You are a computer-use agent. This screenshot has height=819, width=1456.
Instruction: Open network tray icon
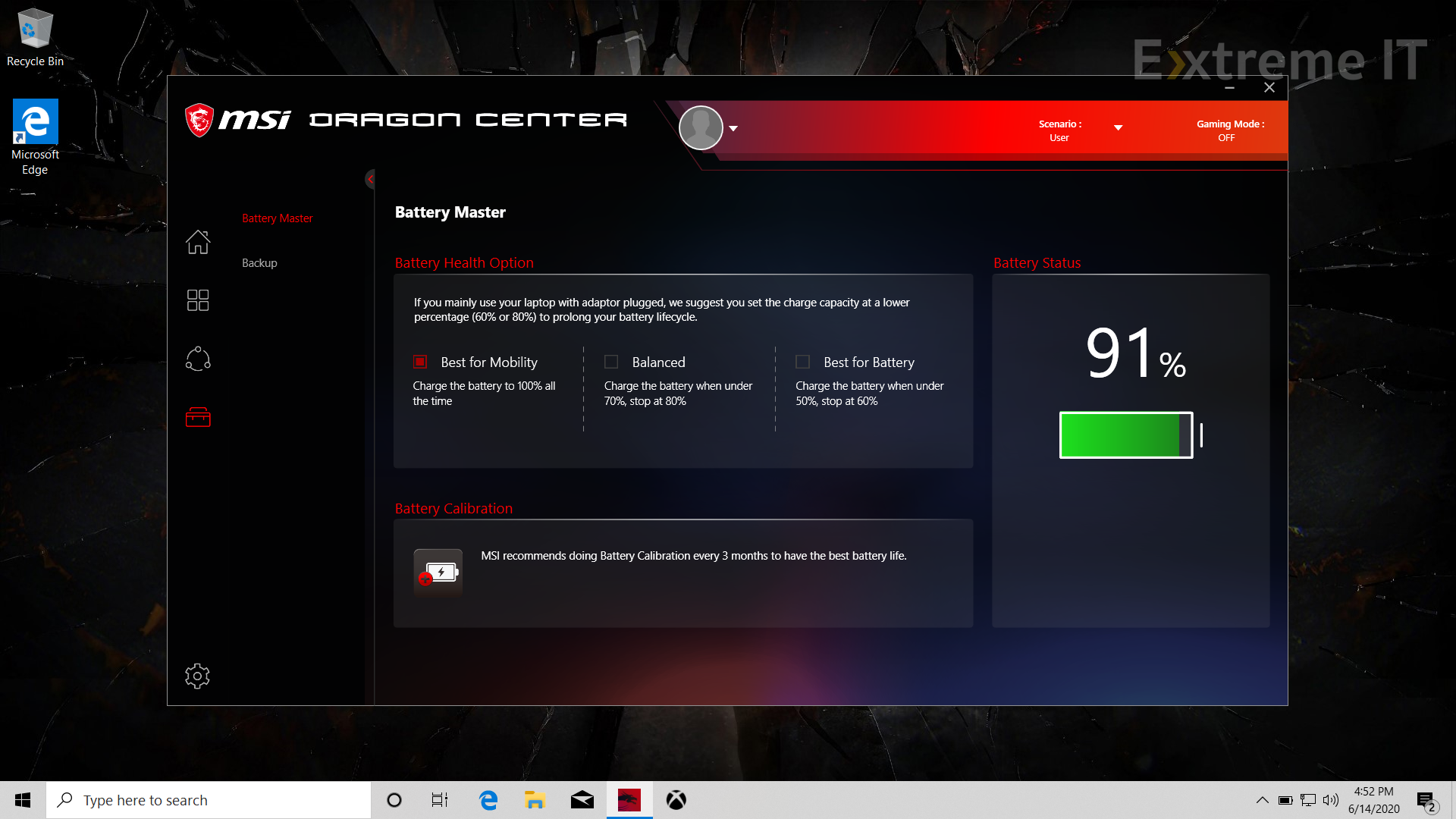pyautogui.click(x=1308, y=800)
